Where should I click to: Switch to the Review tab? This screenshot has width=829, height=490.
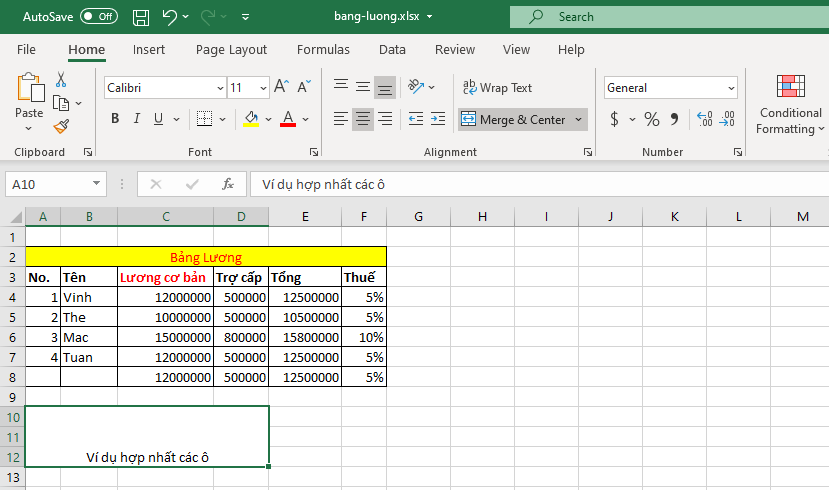[x=455, y=50]
